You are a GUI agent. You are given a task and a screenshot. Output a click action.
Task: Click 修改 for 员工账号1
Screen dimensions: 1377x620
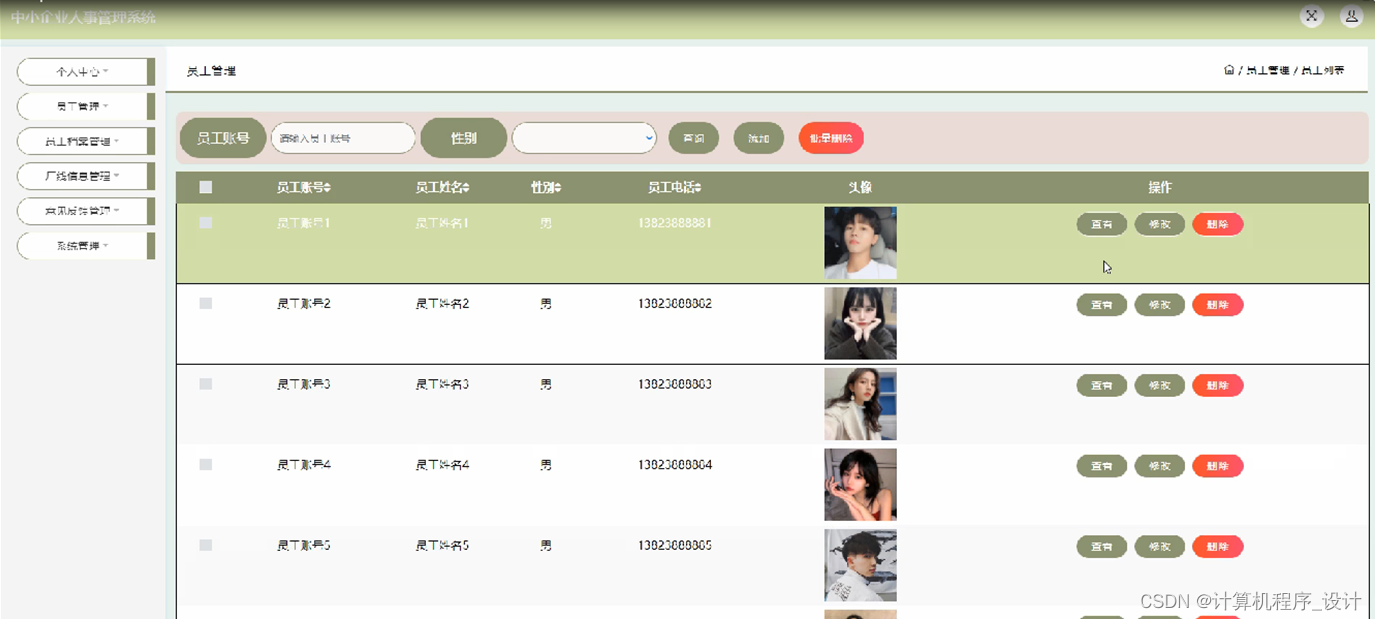[x=1160, y=224]
